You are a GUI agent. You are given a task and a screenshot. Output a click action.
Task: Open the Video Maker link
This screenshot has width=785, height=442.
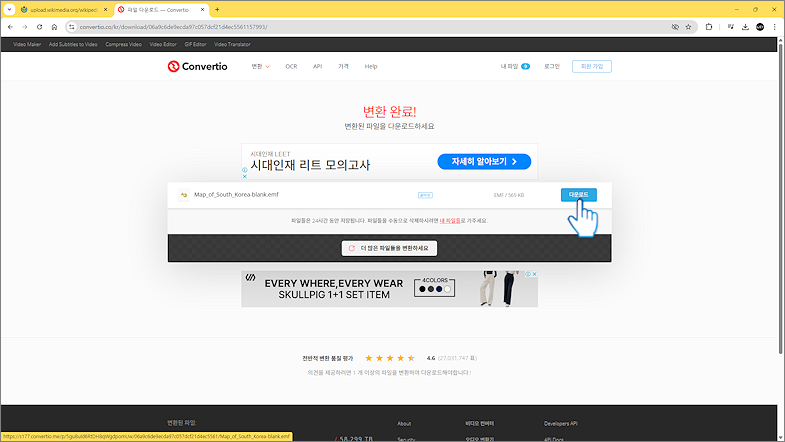click(x=27, y=45)
